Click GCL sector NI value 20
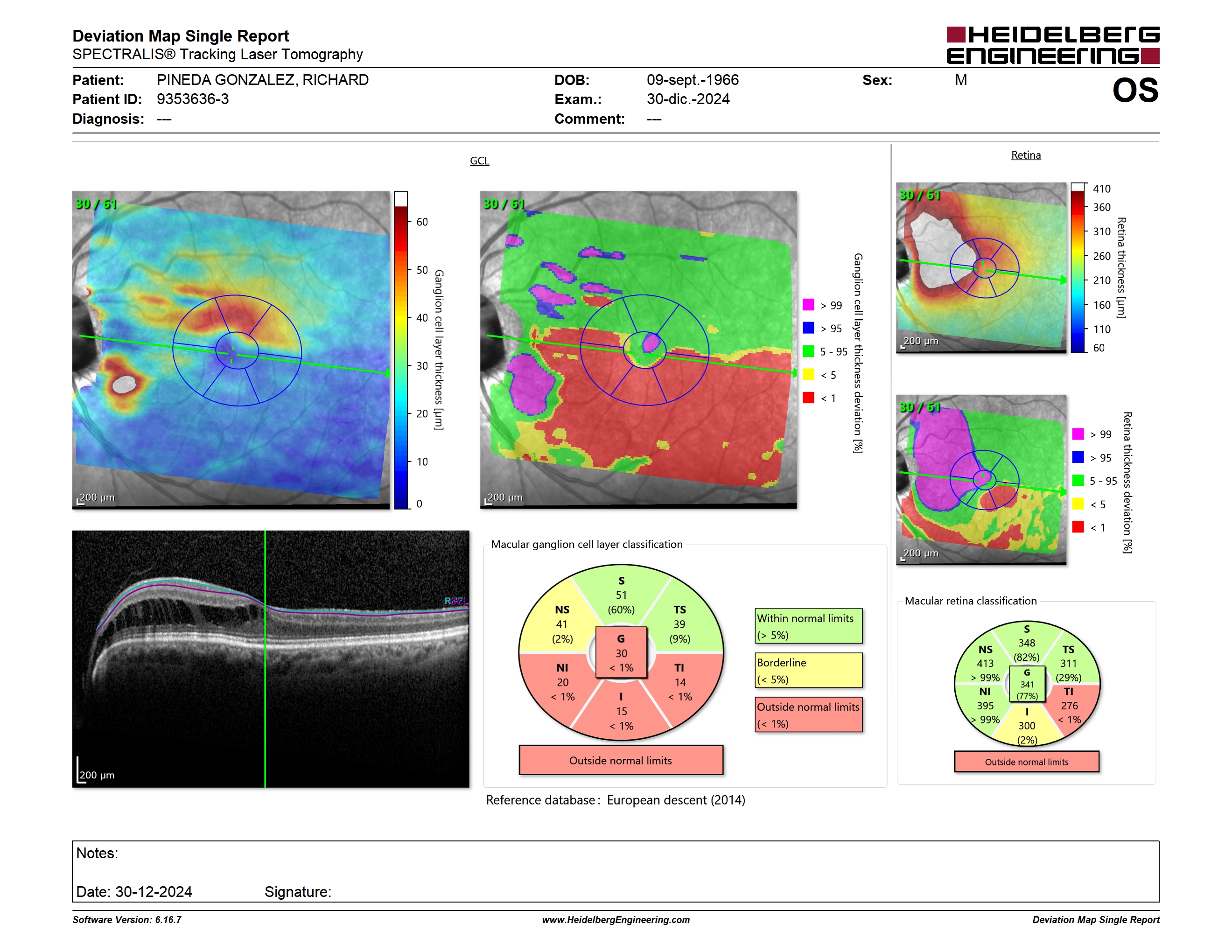The height and width of the screenshot is (952, 1232). [562, 682]
